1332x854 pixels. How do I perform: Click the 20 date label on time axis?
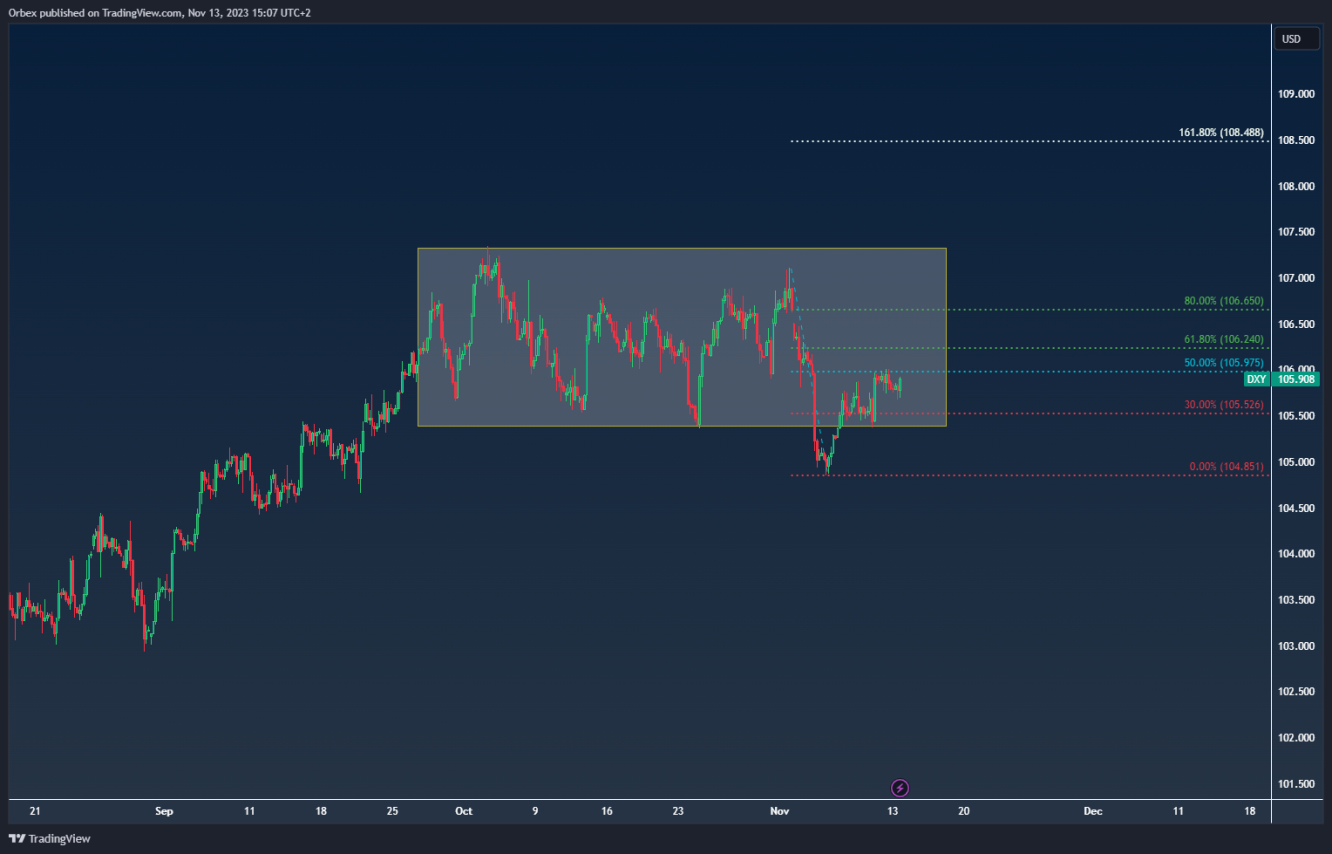click(964, 811)
